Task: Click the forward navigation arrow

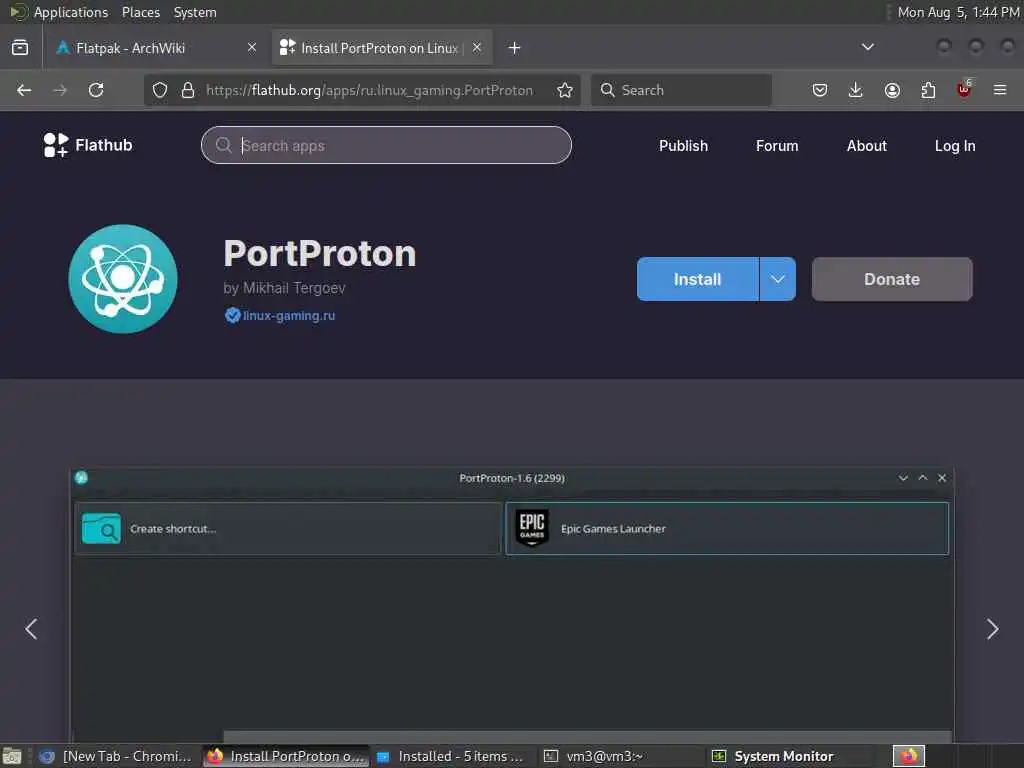Action: (60, 90)
